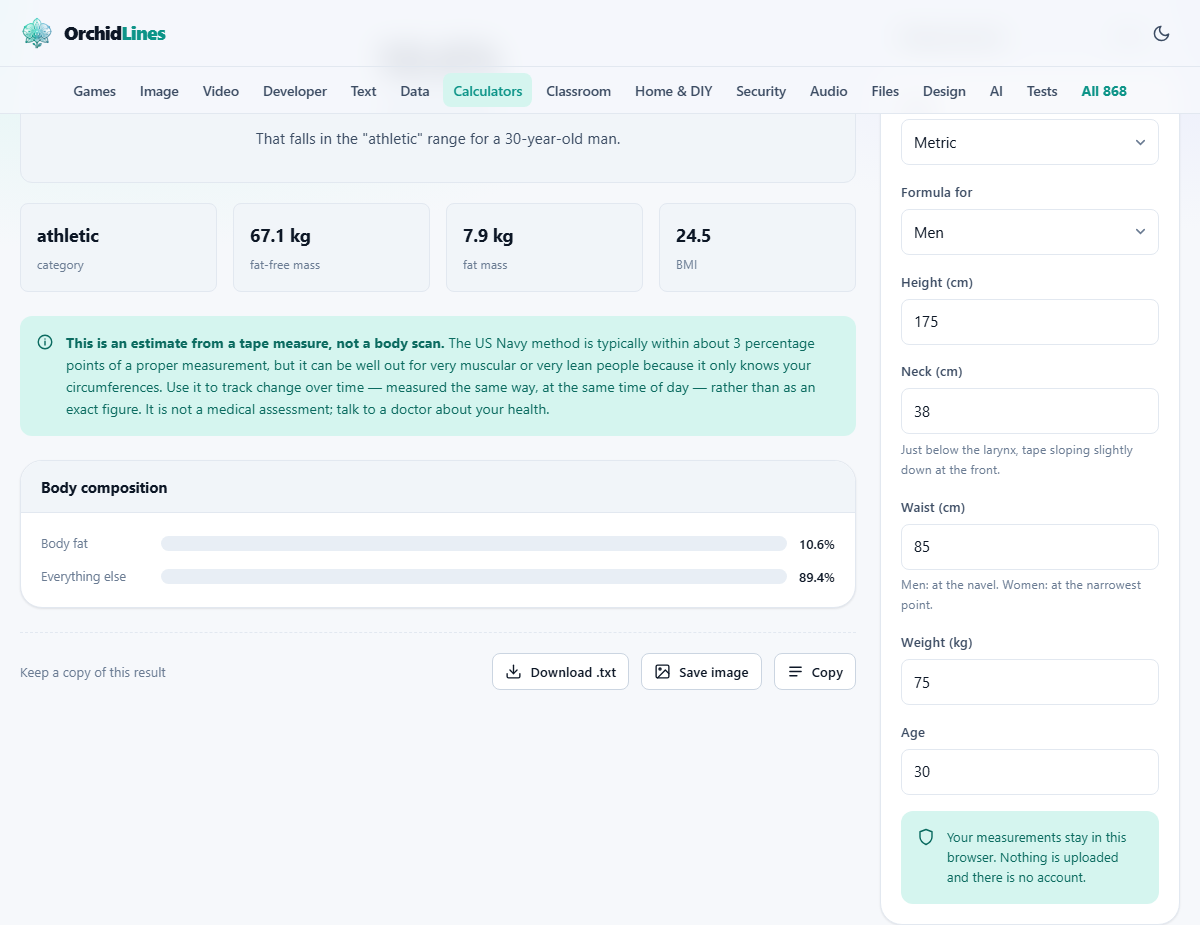Viewport: 1200px width, 925px height.
Task: Click the "Keep a copy of this result" text
Action: [x=93, y=672]
